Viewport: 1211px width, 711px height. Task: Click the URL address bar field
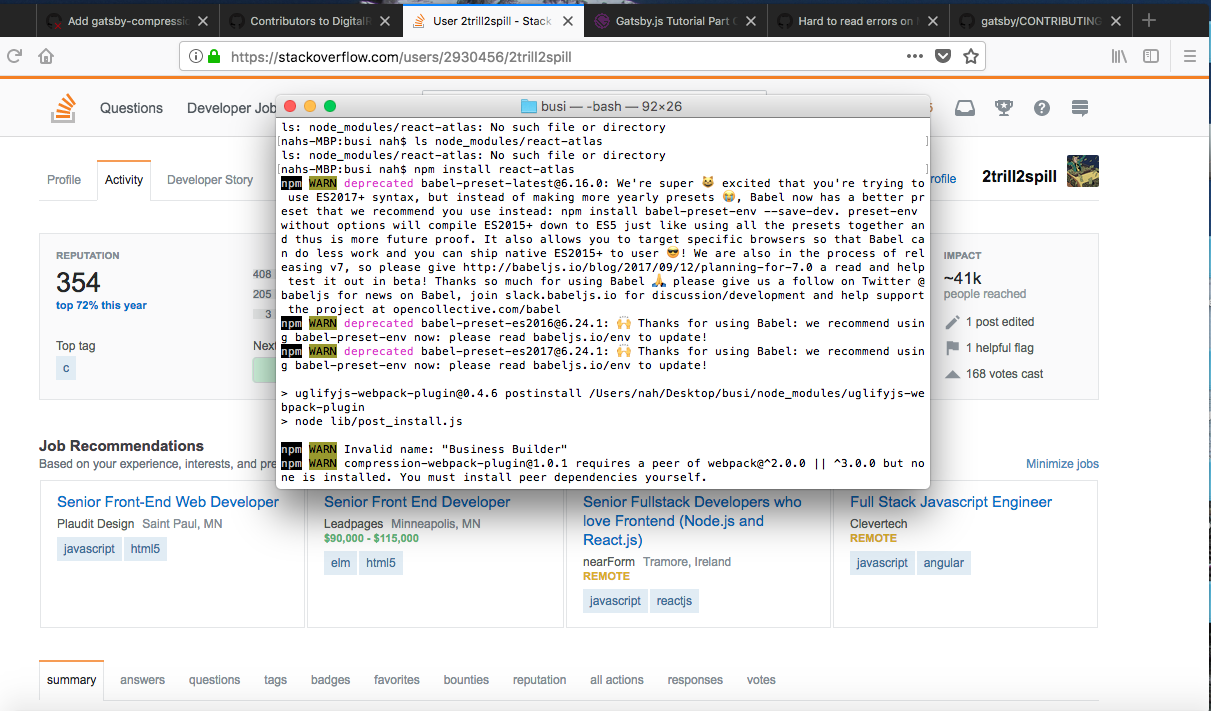[x=582, y=57]
